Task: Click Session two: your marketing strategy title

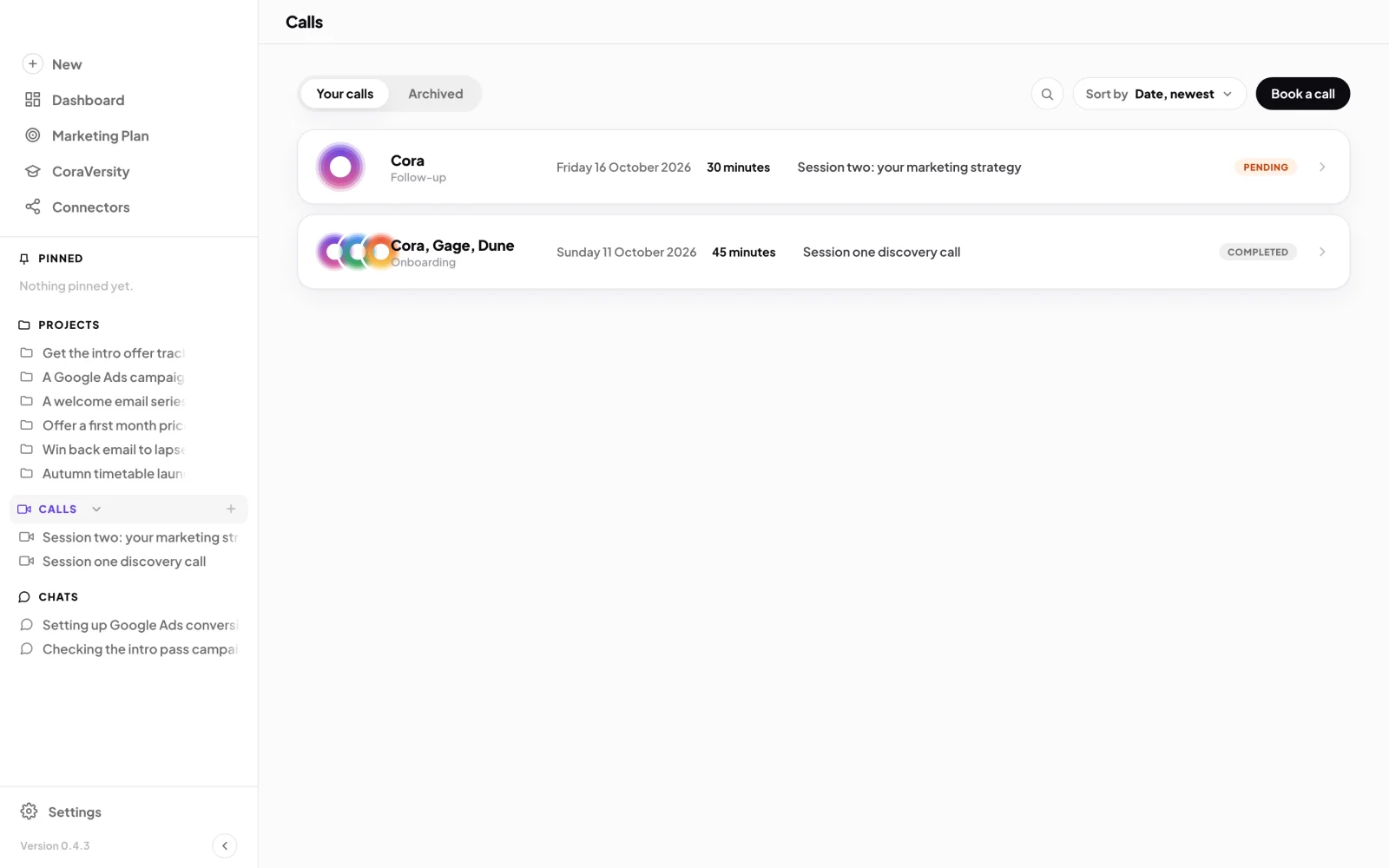Action: (909, 167)
